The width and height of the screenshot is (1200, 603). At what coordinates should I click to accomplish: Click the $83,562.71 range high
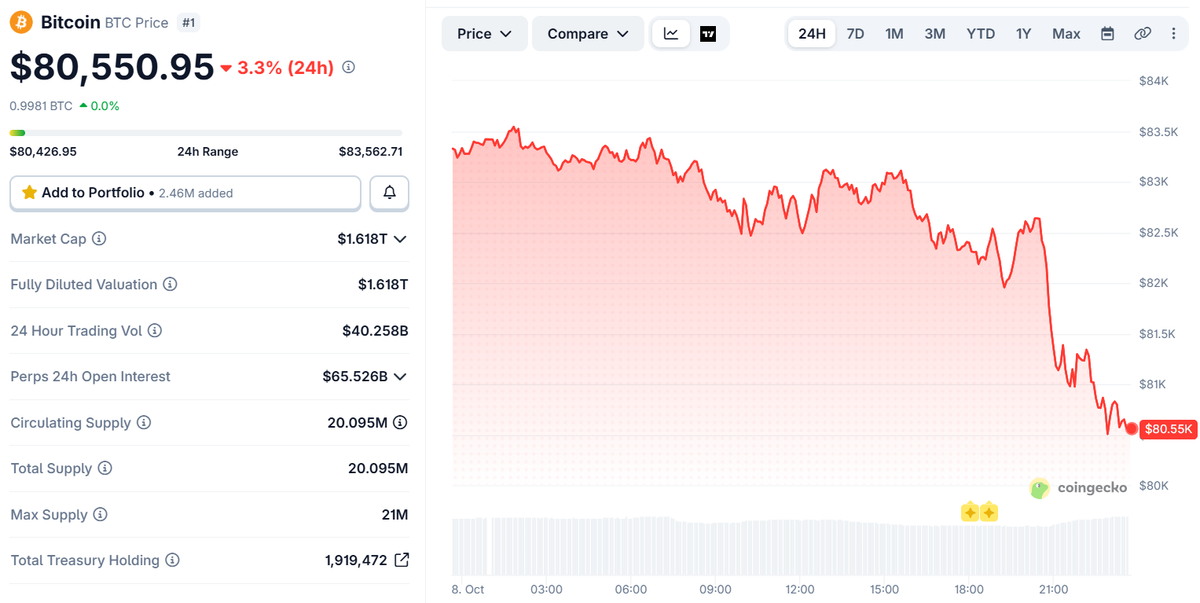pos(370,152)
